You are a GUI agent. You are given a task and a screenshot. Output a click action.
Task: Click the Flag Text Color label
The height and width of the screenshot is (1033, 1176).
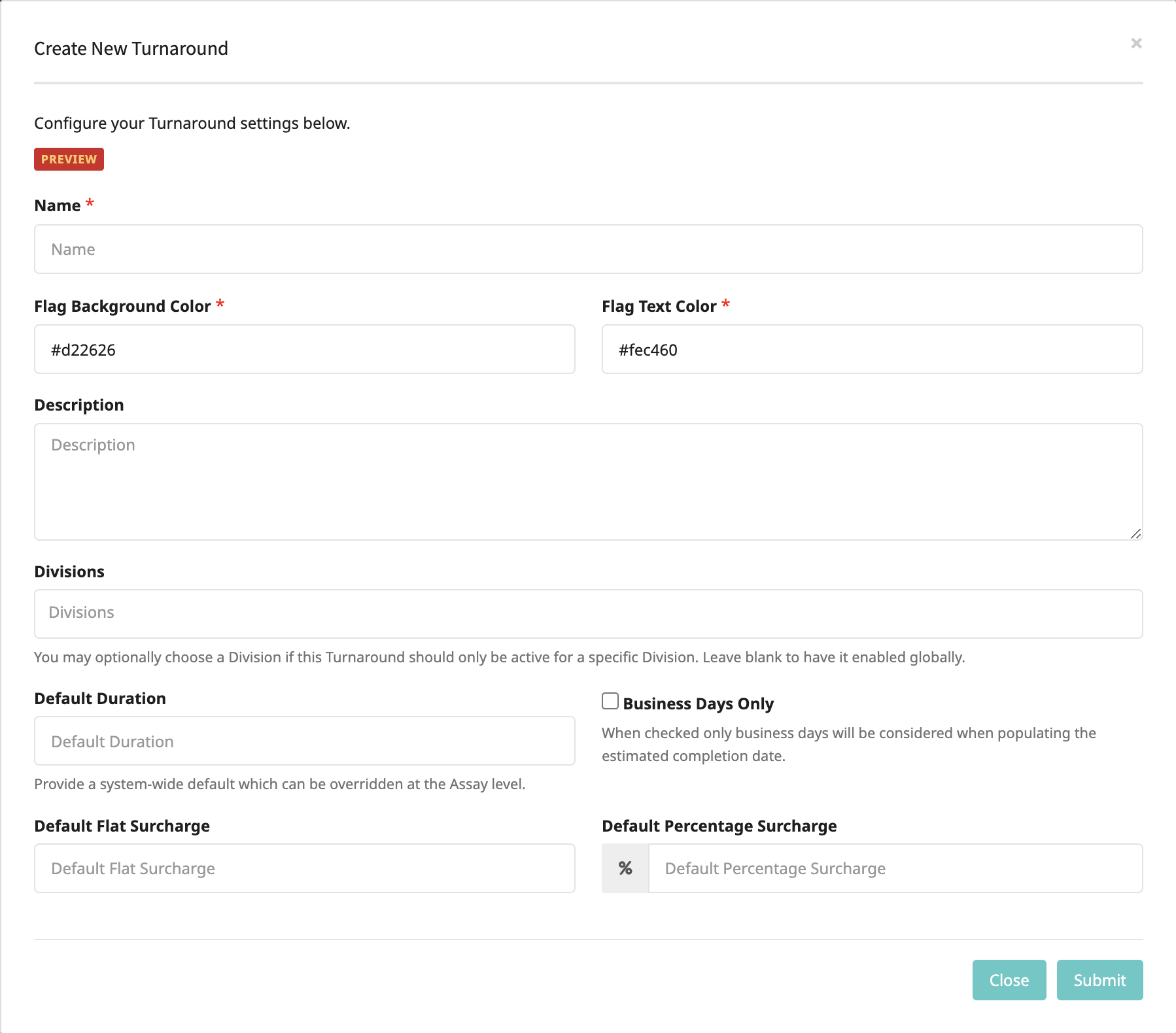click(659, 306)
